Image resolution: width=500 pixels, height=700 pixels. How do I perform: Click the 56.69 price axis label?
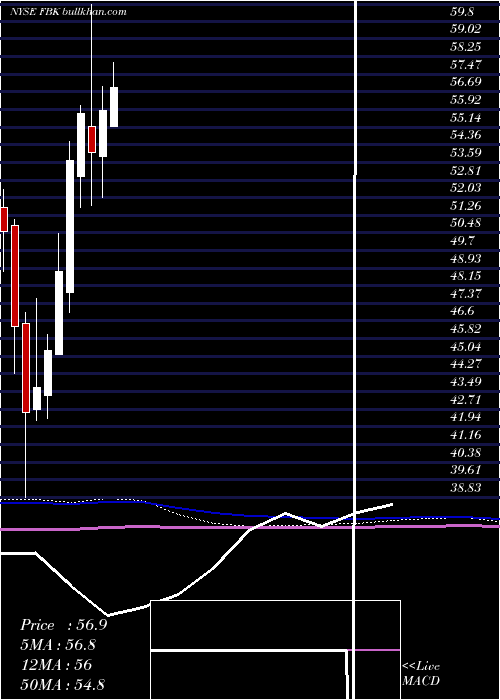point(465,82)
